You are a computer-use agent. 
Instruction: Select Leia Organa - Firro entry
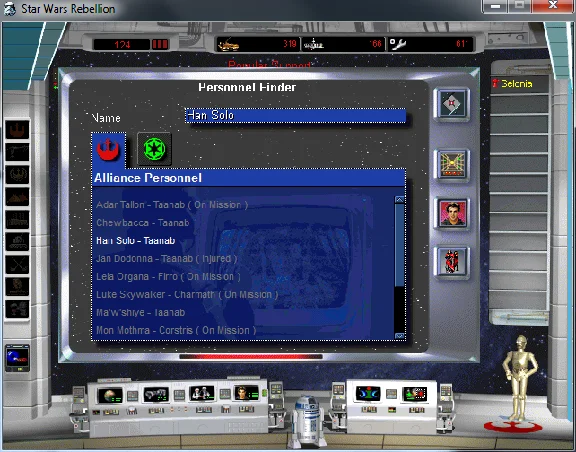coord(168,277)
